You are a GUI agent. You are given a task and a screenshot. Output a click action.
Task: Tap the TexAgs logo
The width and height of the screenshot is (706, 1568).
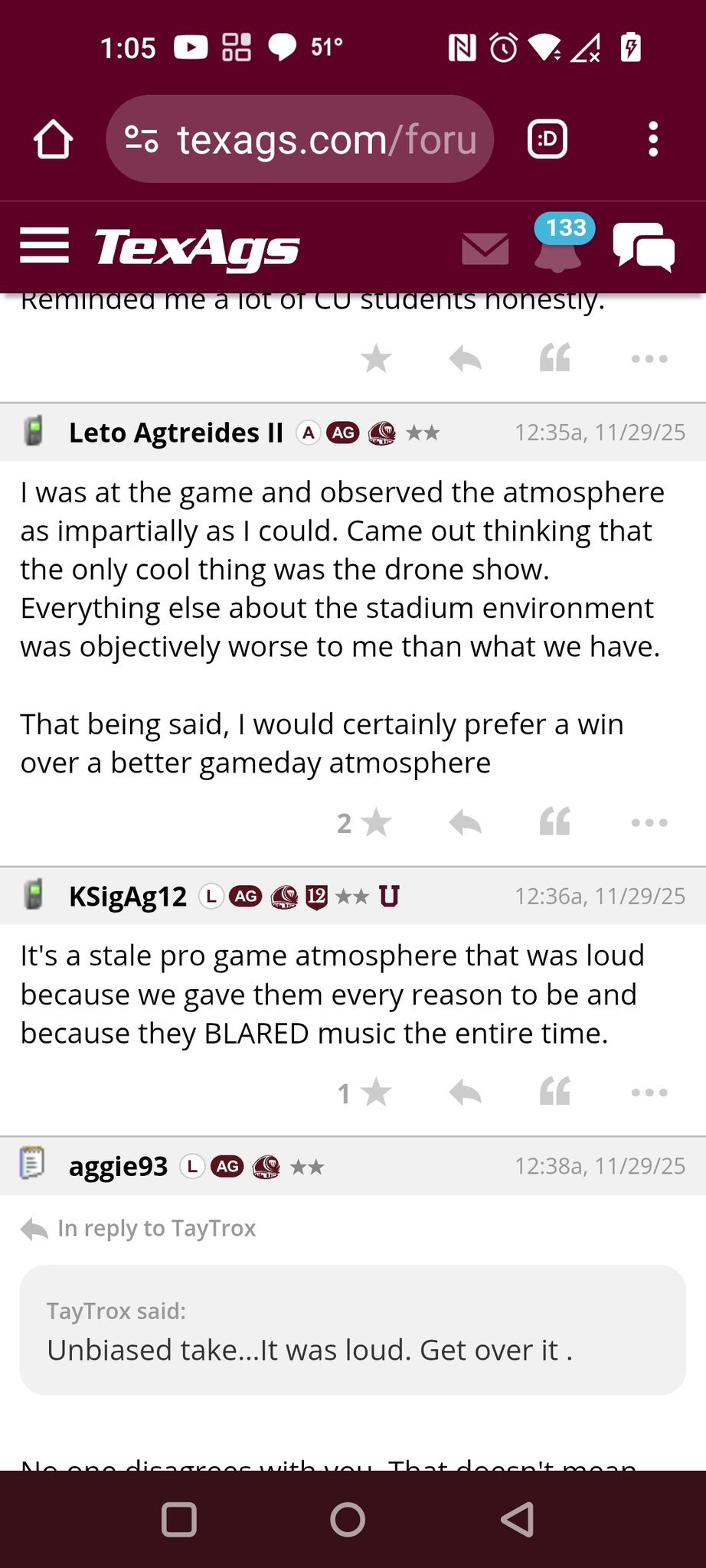click(x=197, y=248)
